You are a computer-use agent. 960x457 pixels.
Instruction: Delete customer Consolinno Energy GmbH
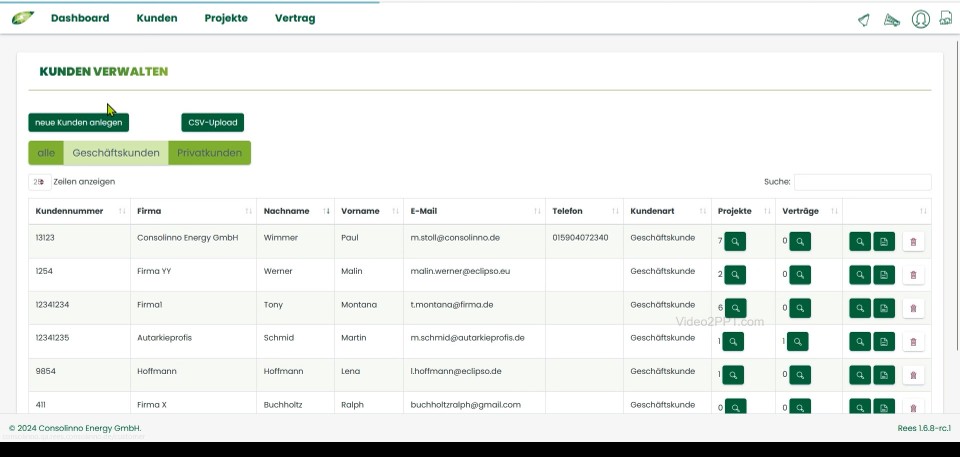coord(912,241)
